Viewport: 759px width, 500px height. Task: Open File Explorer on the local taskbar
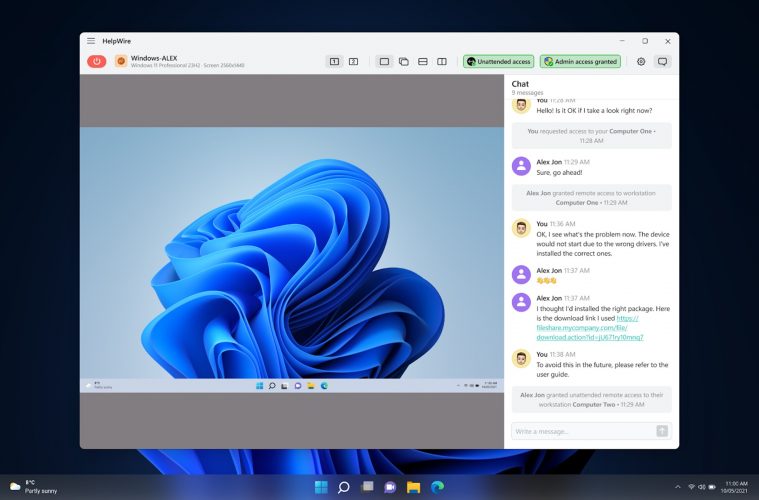tap(413, 487)
